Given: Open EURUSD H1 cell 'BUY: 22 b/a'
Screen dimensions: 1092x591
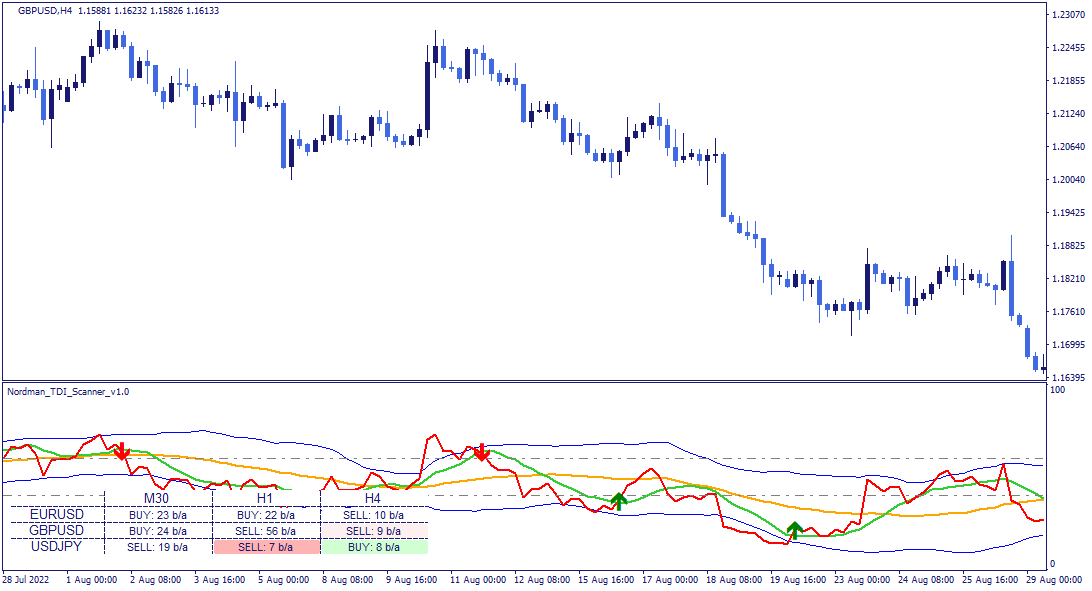Looking at the screenshot, I should pos(266,515).
